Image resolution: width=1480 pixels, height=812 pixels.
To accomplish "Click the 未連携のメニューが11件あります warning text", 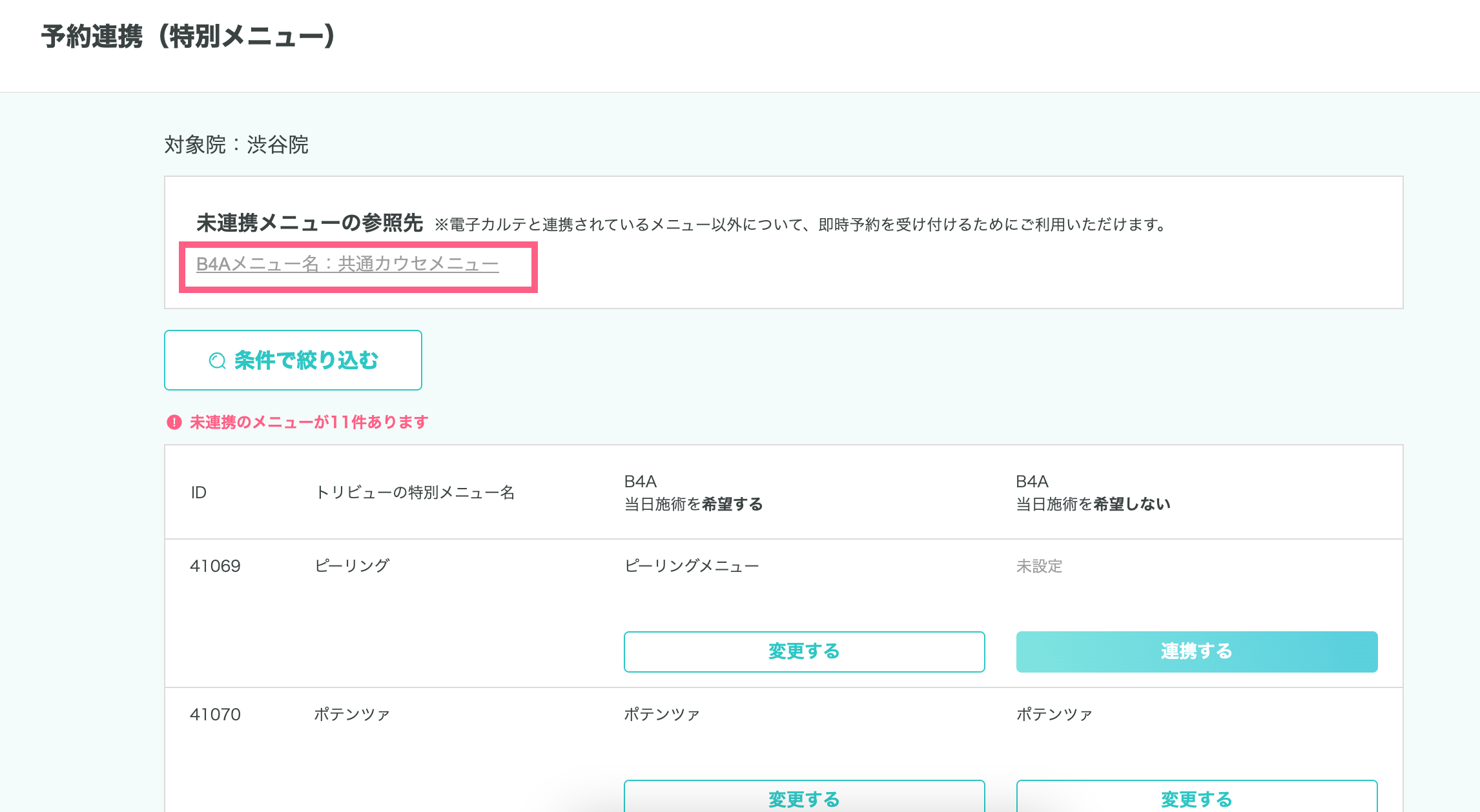I will point(309,422).
